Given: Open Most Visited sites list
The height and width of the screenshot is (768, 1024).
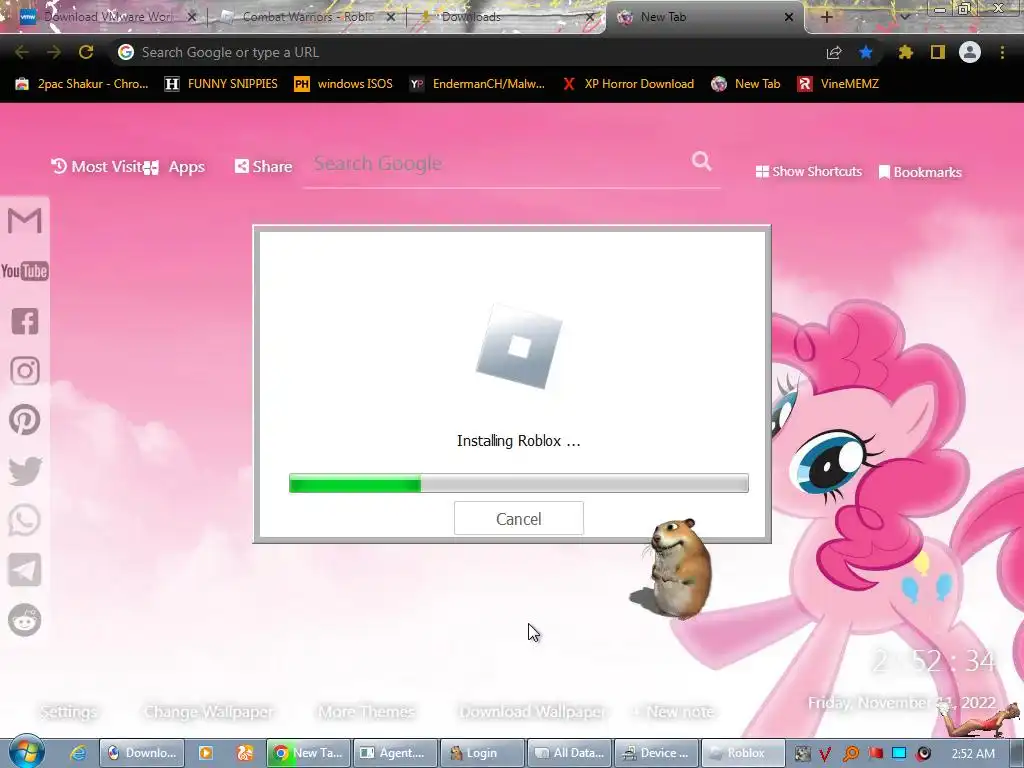Looking at the screenshot, I should 97,167.
